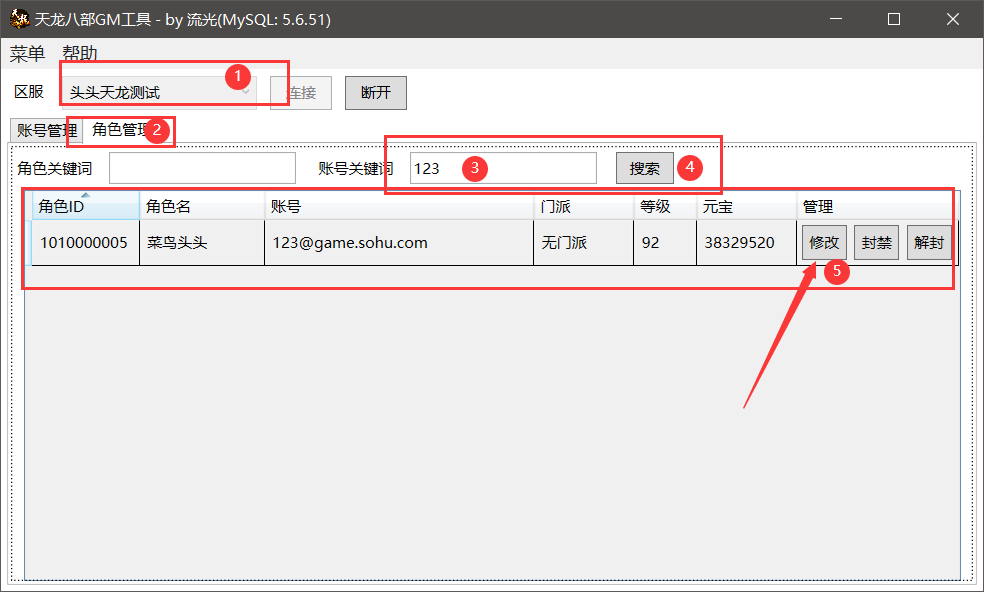
Task: Click the 账号 column header
Action: [x=399, y=206]
